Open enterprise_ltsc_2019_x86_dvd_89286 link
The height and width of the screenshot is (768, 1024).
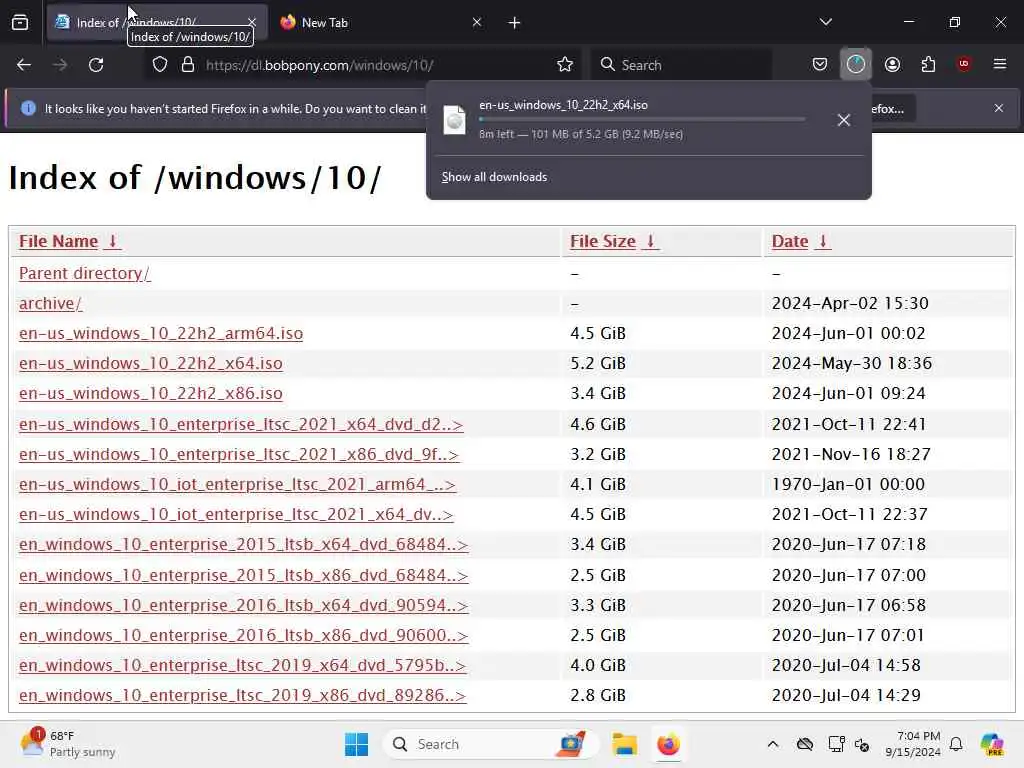pos(242,695)
